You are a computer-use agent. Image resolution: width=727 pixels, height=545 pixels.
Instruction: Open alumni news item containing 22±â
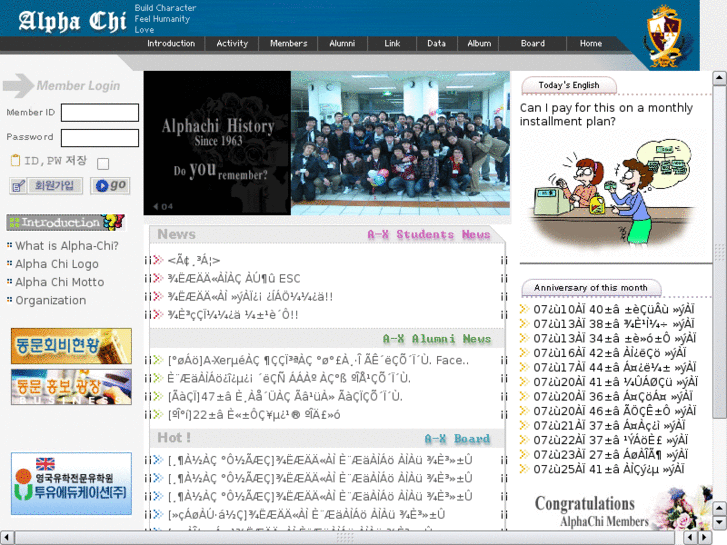tap(254, 415)
